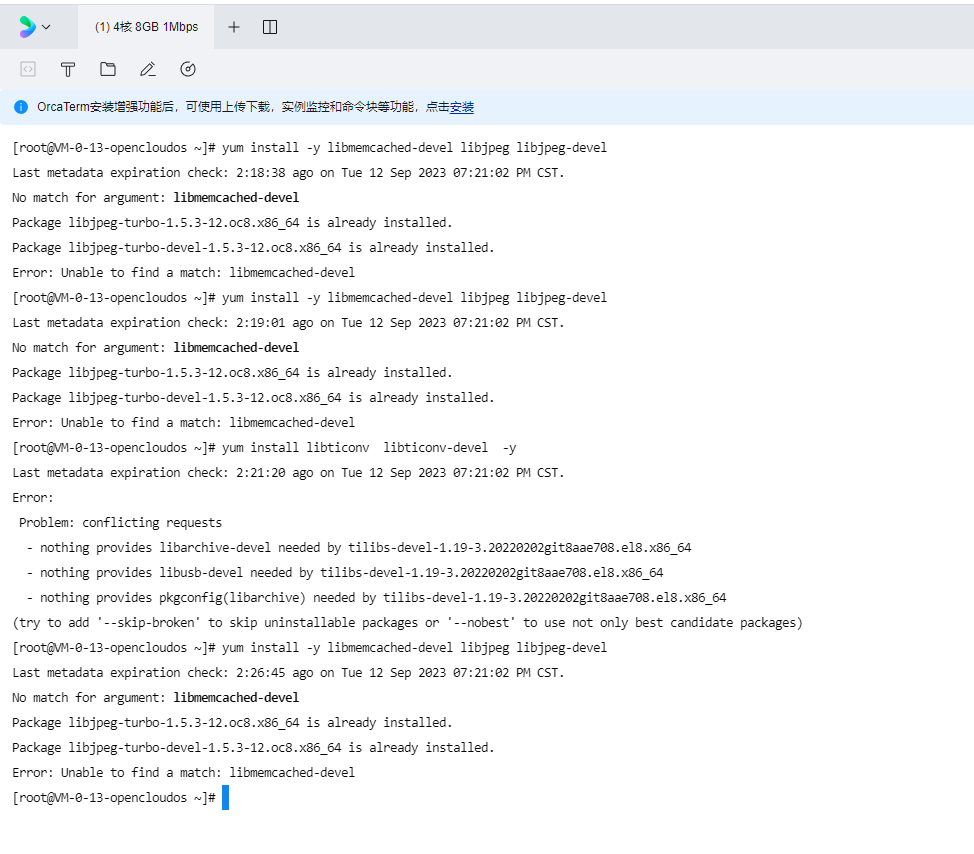Viewport: 974px width, 854px height.
Task: Toggle the split-screen layout icon
Action: 270,27
